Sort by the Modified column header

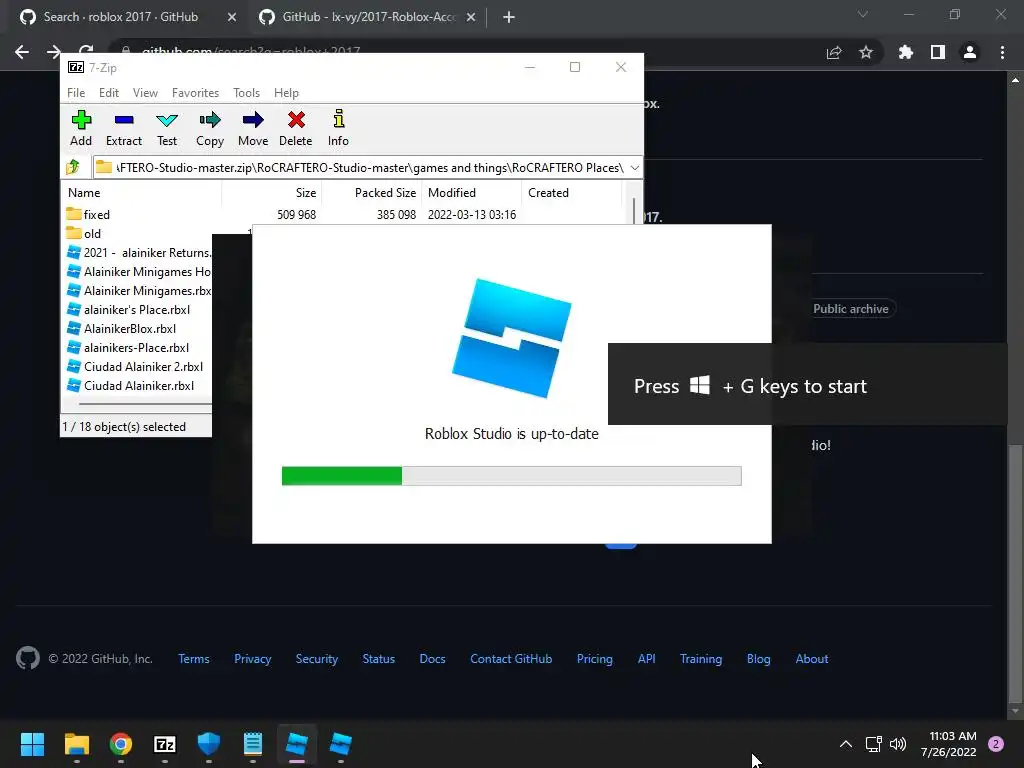pos(472,193)
